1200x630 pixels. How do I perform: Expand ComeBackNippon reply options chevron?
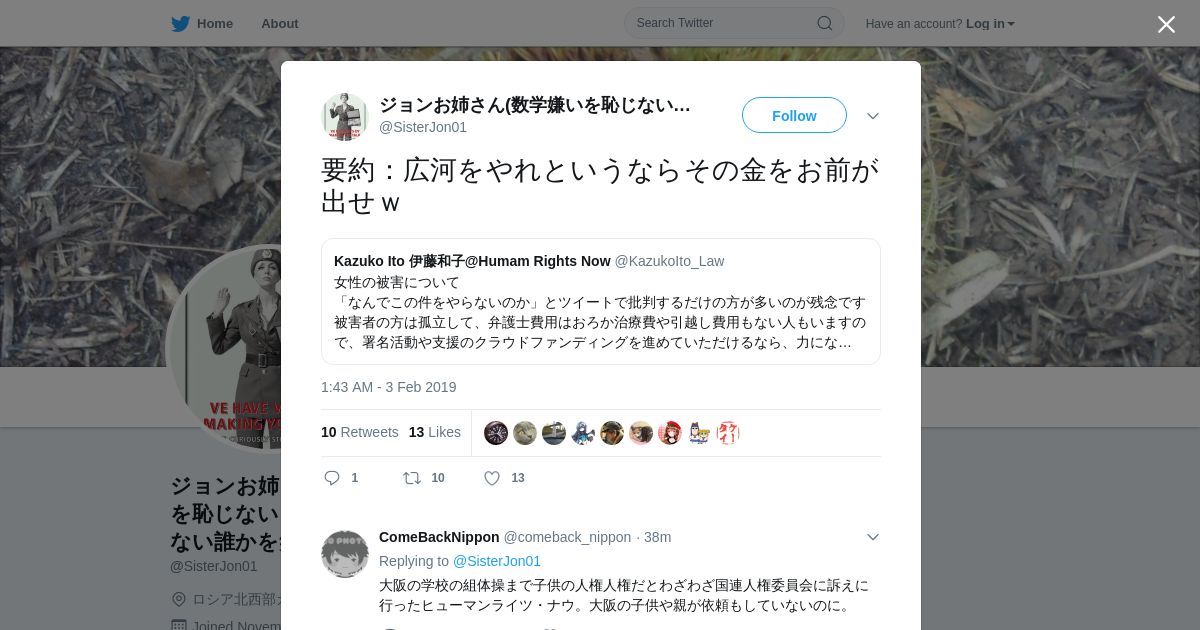pyautogui.click(x=873, y=537)
